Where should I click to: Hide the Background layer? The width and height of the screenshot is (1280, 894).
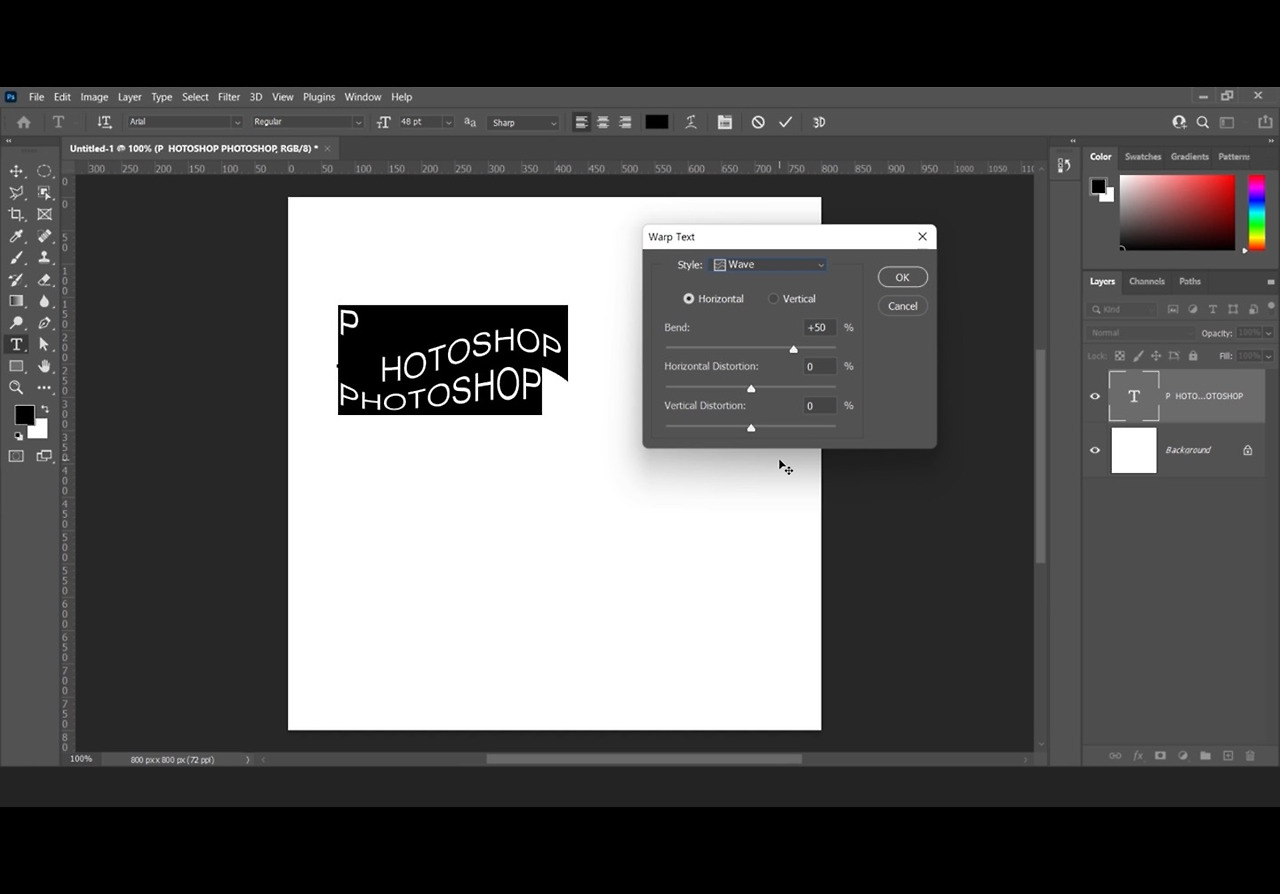point(1095,450)
